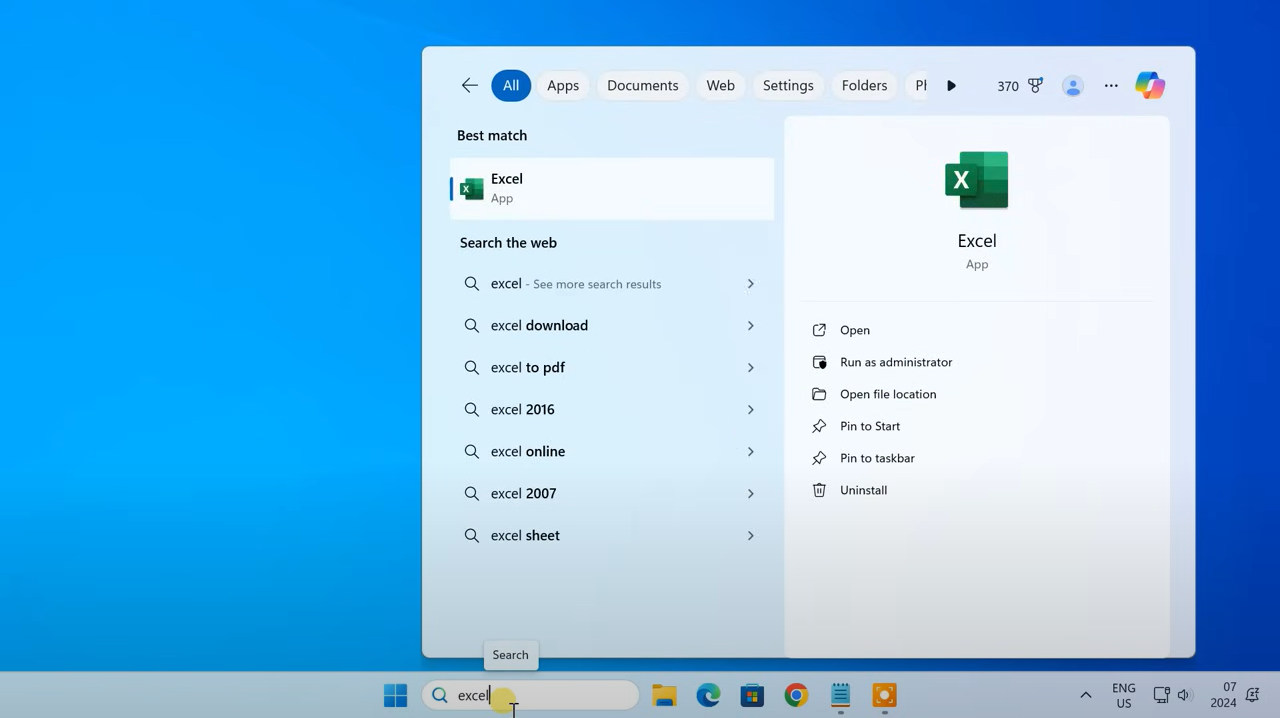Open the ENG US language switcher
Screen dimensions: 1280x718
(1124, 696)
